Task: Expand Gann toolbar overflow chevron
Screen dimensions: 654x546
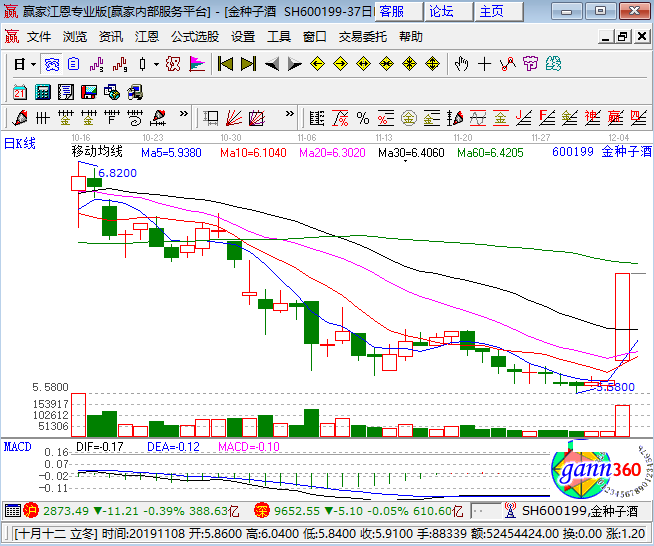Action: (x=290, y=114)
